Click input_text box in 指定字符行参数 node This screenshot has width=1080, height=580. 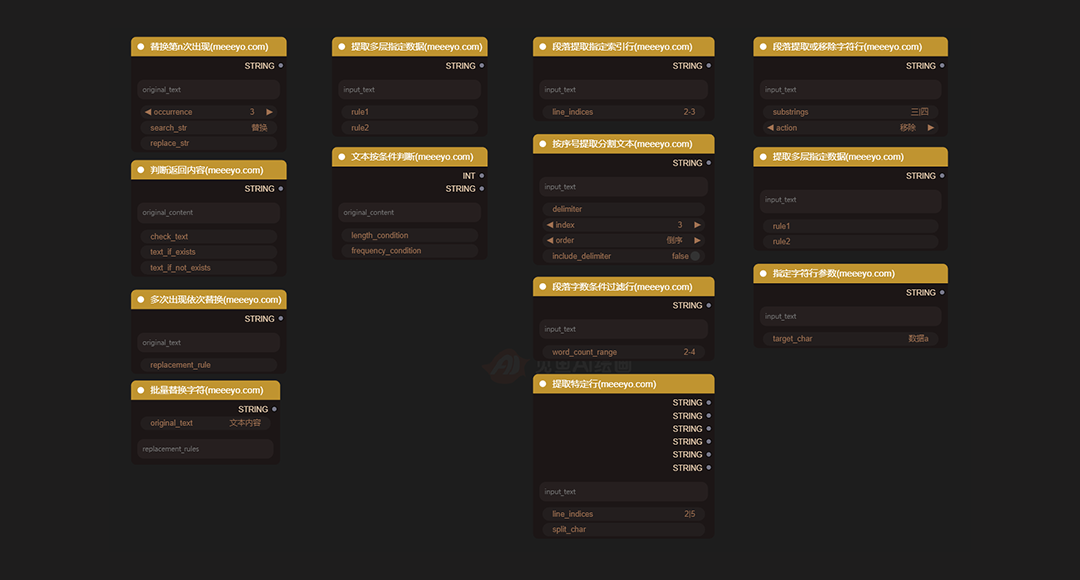[x=851, y=316]
